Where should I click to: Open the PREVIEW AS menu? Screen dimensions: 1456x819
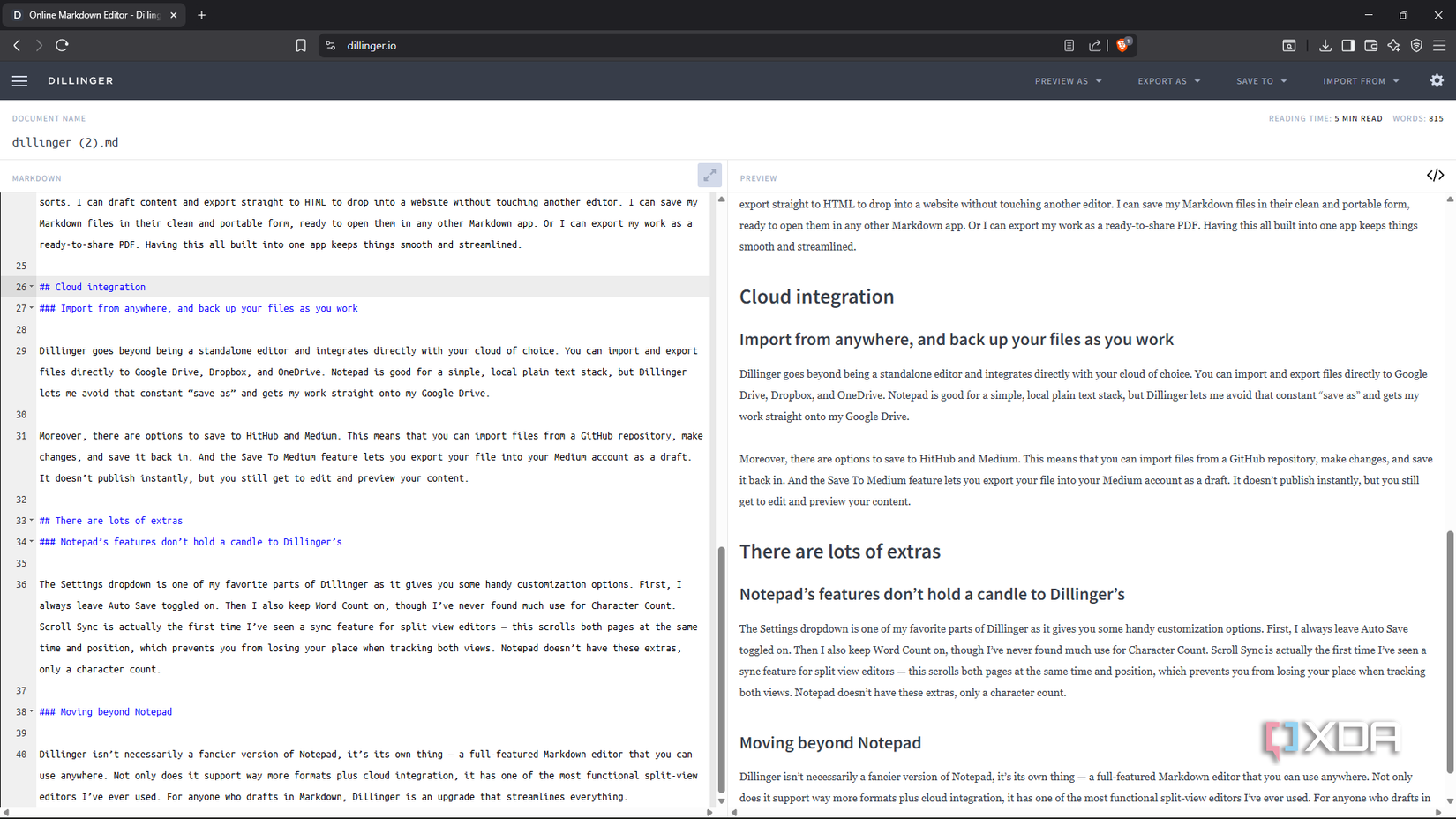click(x=1067, y=80)
